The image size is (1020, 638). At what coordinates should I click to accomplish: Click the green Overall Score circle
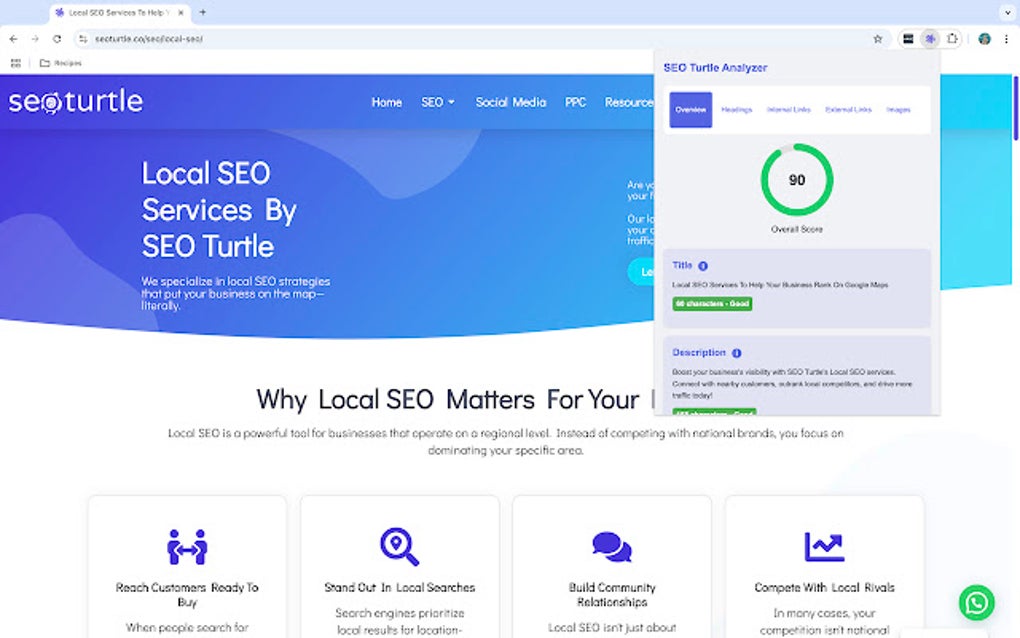pyautogui.click(x=796, y=180)
